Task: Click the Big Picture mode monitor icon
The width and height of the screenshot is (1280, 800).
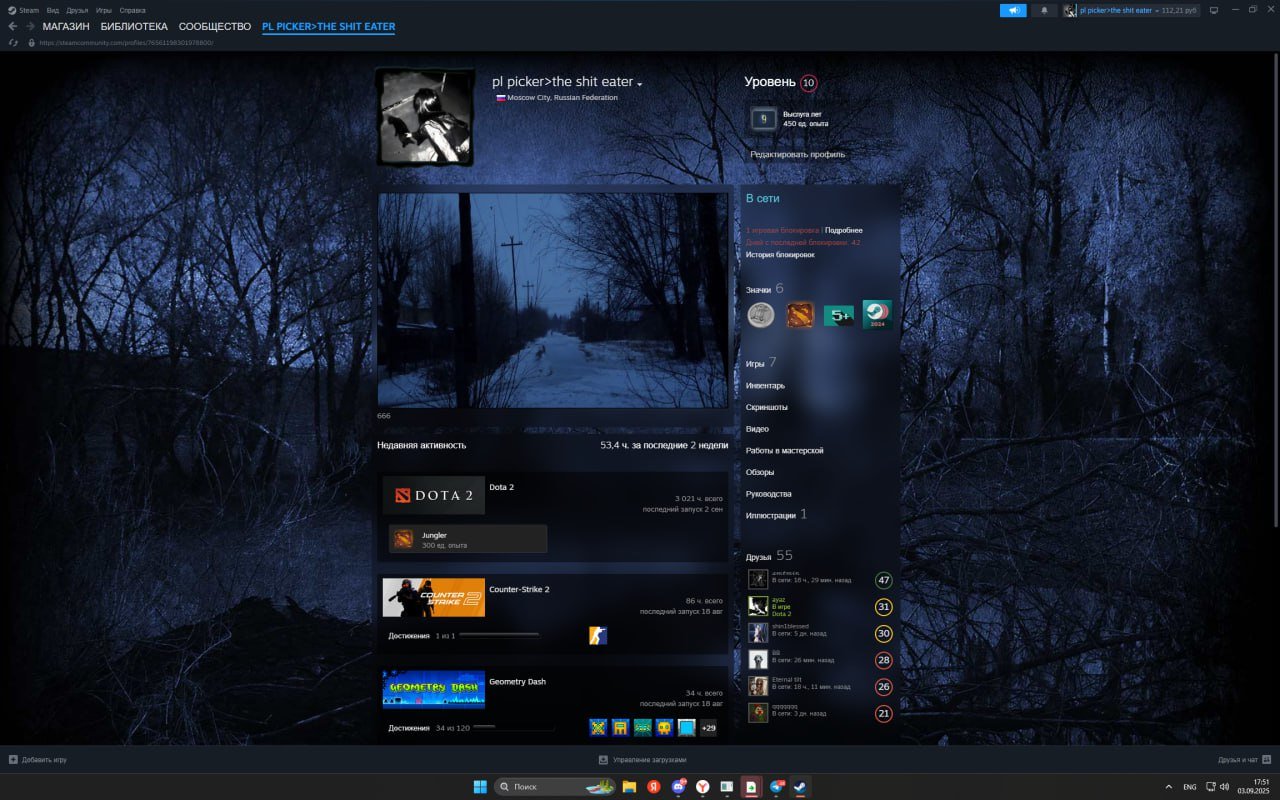Action: 1214,10
